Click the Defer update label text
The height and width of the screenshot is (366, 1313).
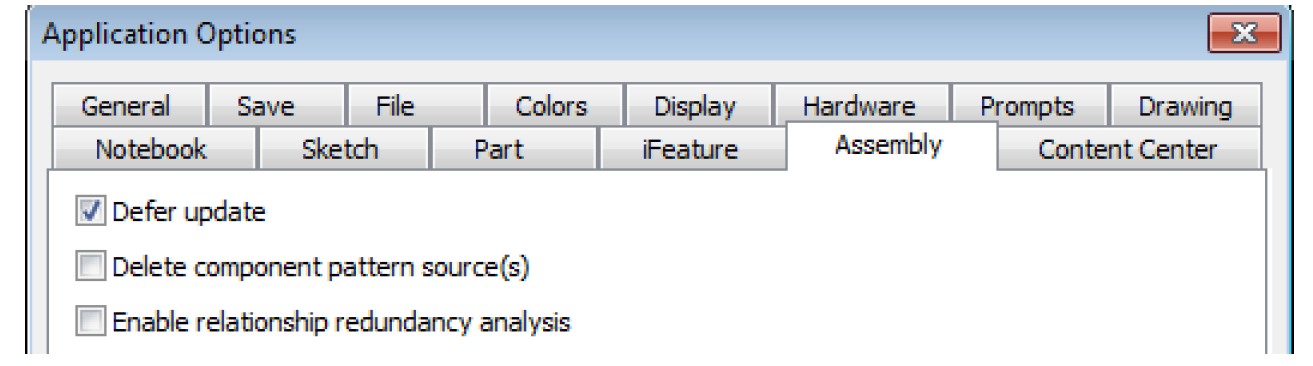click(189, 212)
